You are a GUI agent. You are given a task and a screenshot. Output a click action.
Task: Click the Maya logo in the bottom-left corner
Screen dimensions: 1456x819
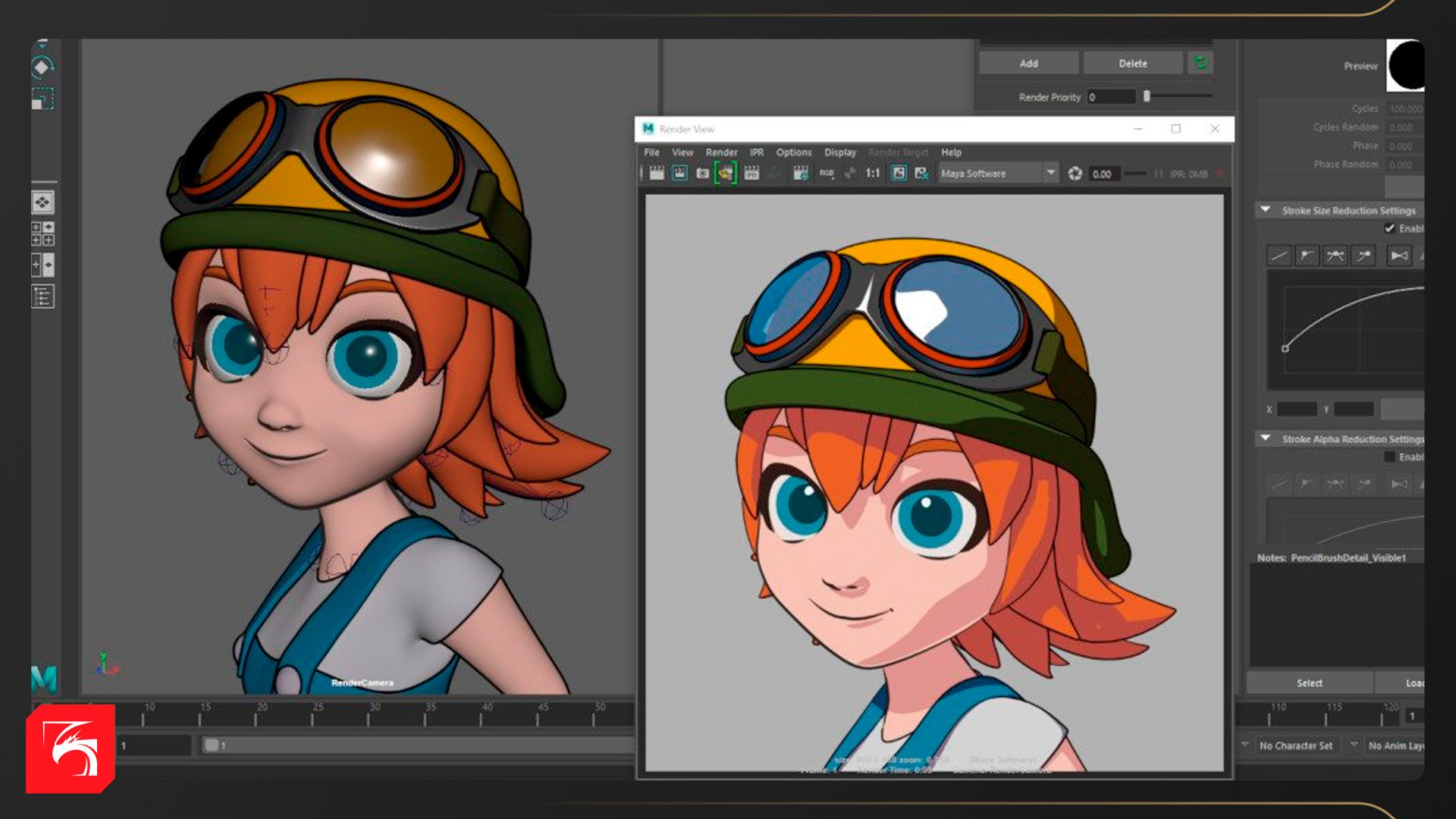pyautogui.click(x=44, y=677)
